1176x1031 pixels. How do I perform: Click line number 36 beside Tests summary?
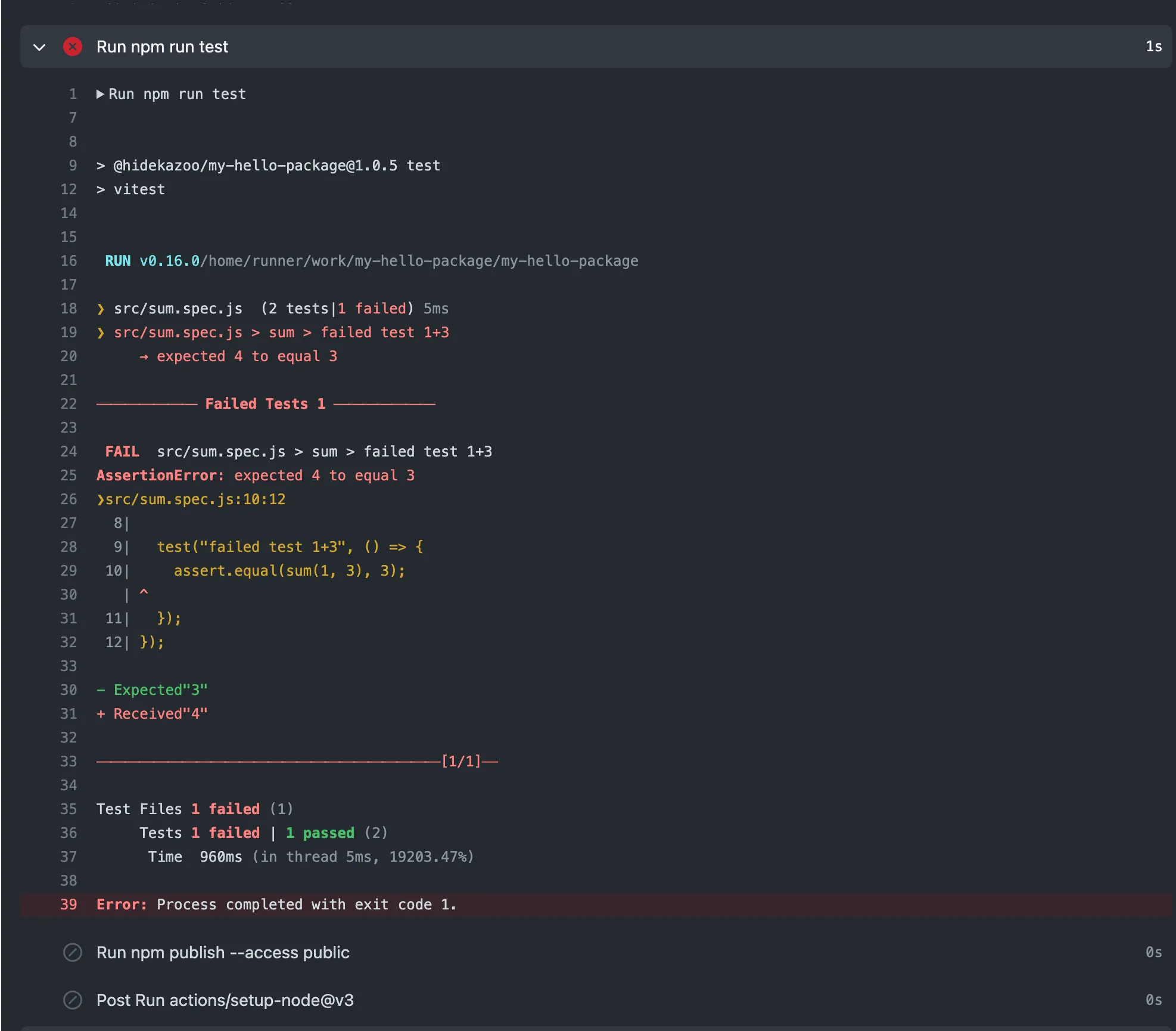pyautogui.click(x=69, y=833)
